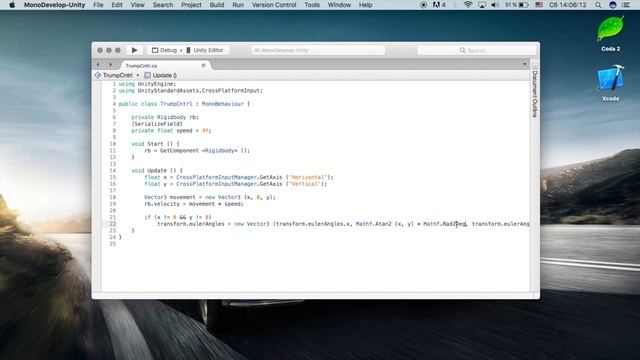Viewport: 640px width, 360px height.
Task: Click the "Horizontal" string literal
Action: click(x=308, y=177)
